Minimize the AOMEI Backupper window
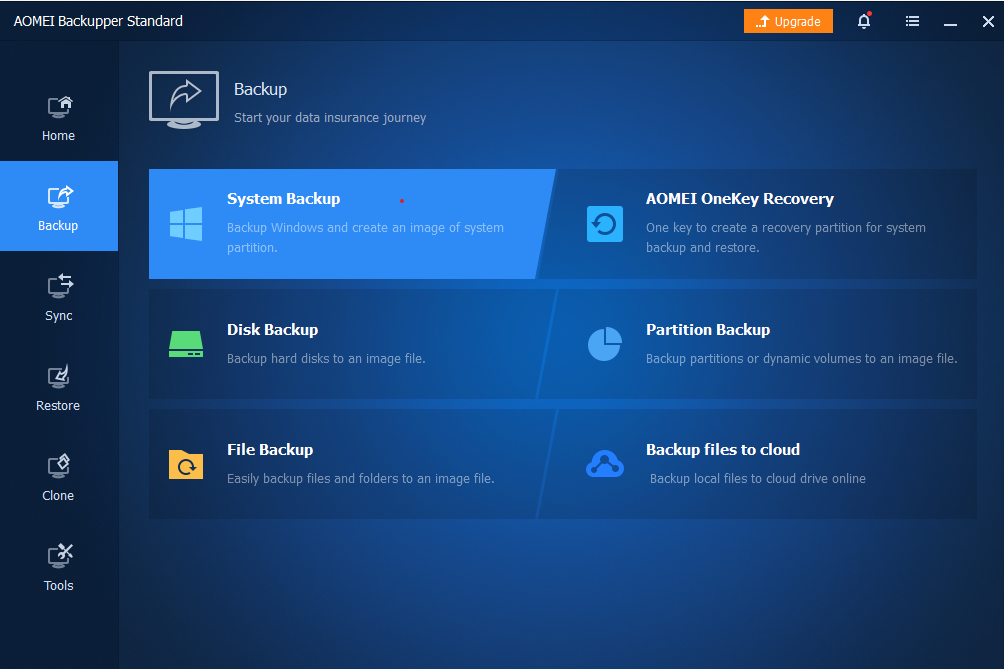1004x669 pixels. tap(950, 21)
